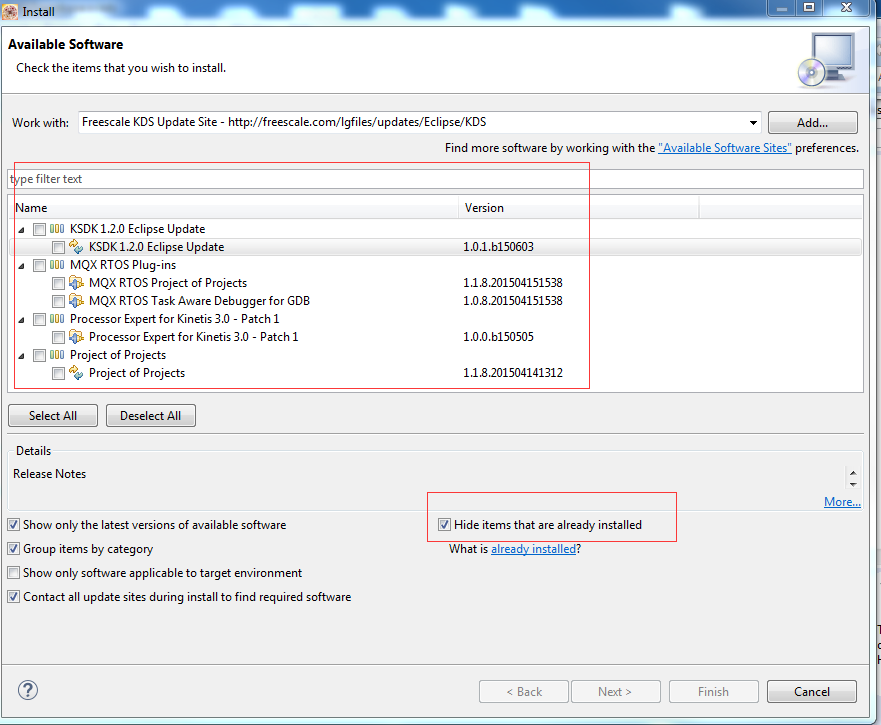
Task: Enable Show only software applicable to target environment
Action: click(x=13, y=573)
